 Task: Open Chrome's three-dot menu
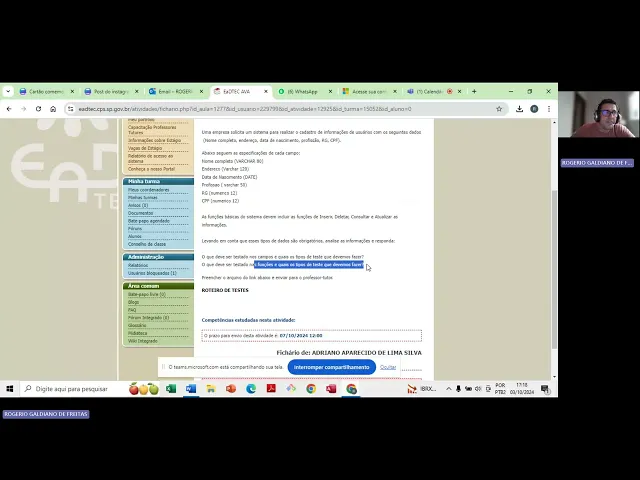[549, 109]
